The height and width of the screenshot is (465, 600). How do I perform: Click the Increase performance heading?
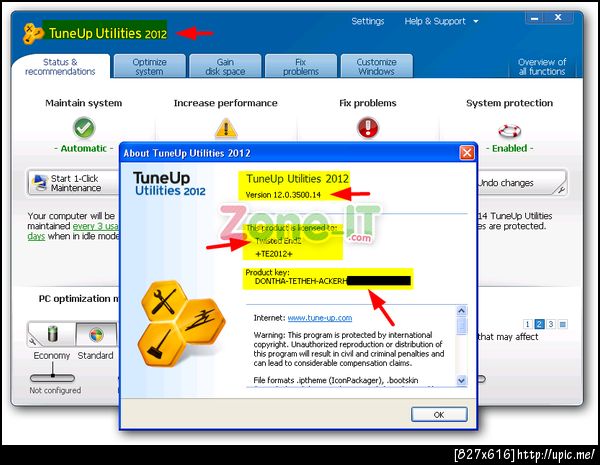225,103
